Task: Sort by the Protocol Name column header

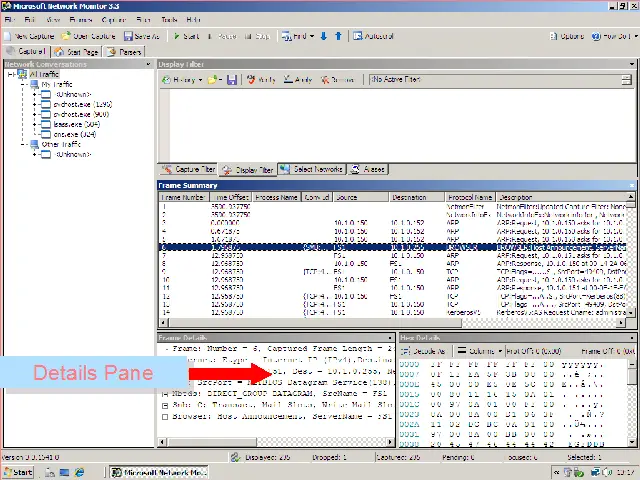Action: click(x=470, y=197)
